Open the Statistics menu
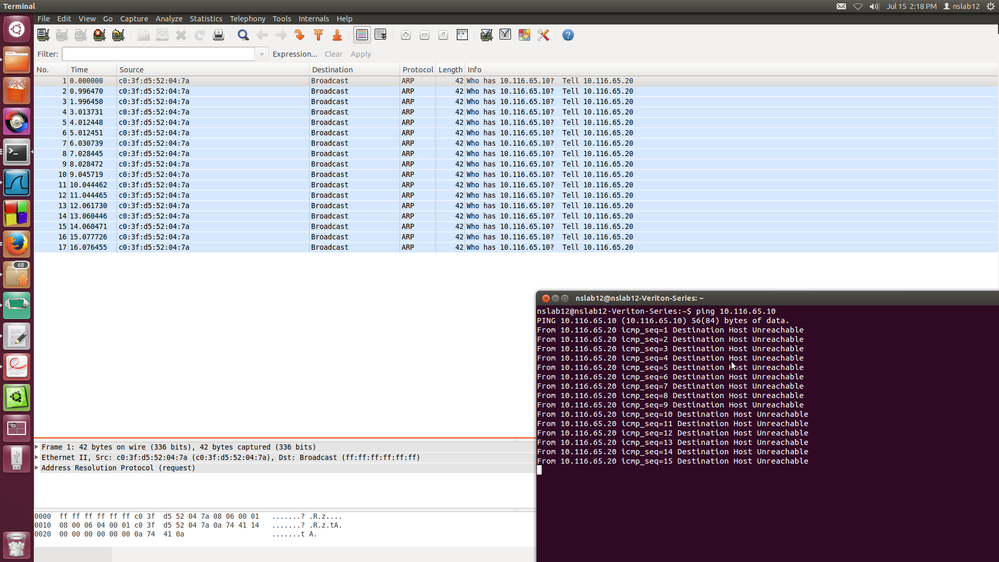 coord(206,18)
